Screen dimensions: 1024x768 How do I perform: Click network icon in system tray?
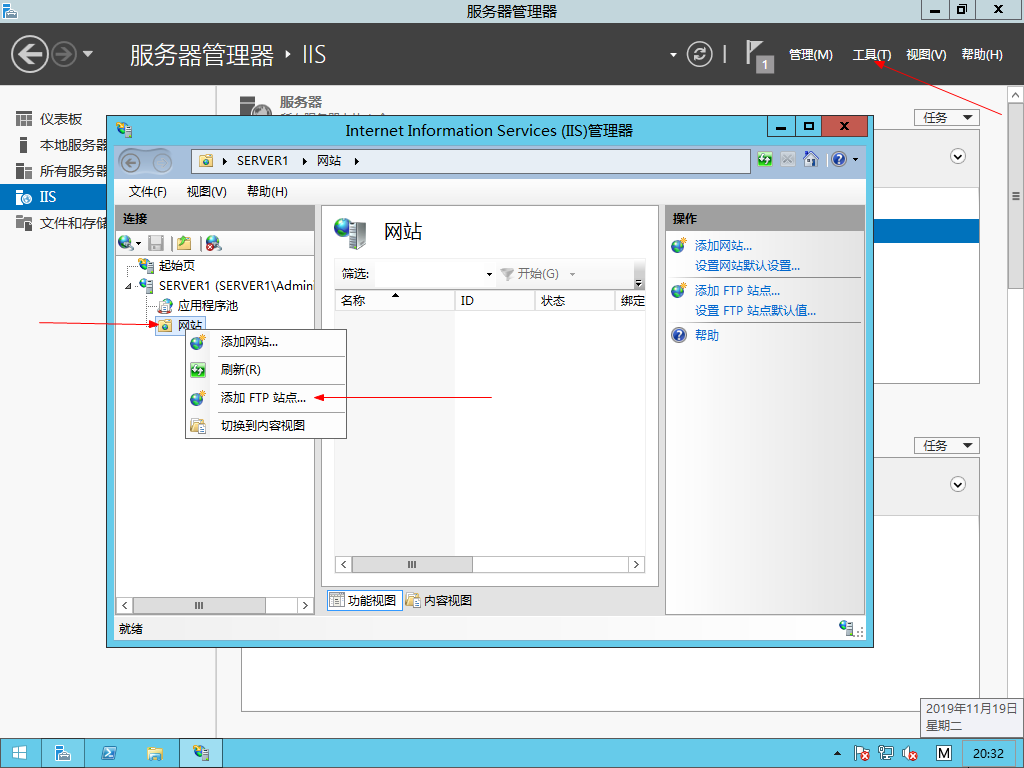click(886, 754)
